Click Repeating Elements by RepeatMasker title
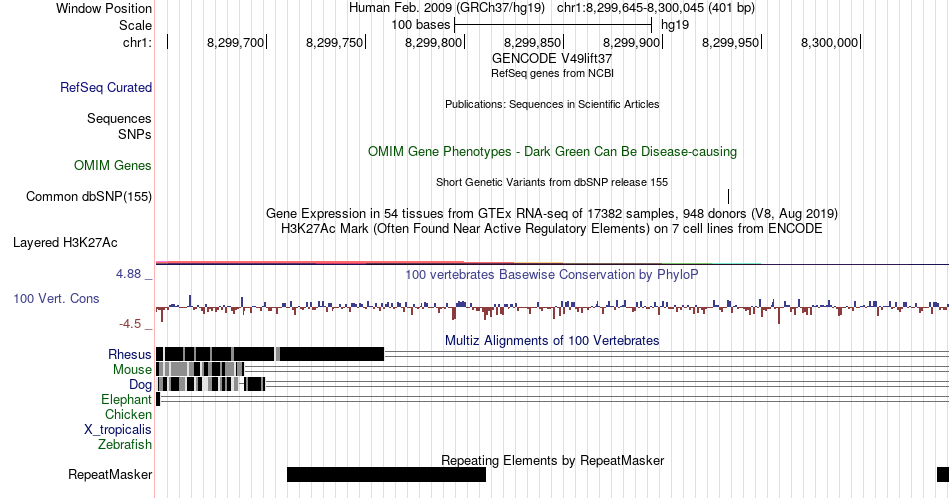950x498 pixels. pos(552,460)
